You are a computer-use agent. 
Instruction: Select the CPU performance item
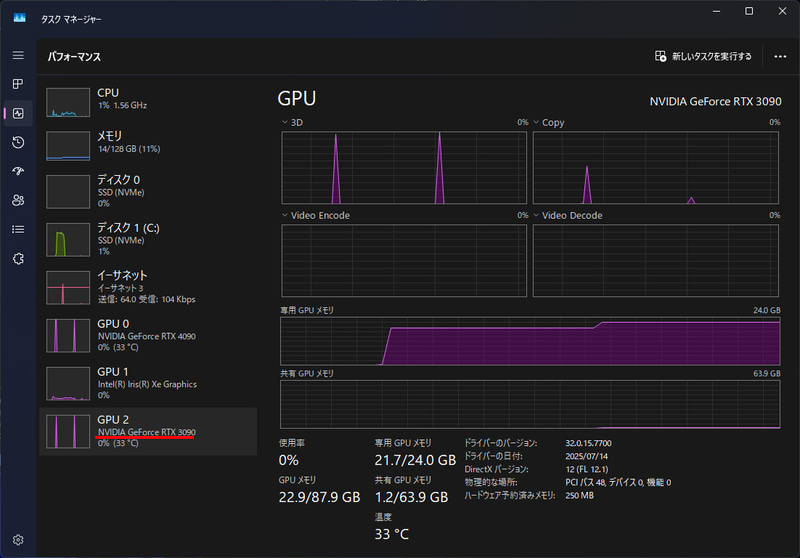pyautogui.click(x=148, y=102)
